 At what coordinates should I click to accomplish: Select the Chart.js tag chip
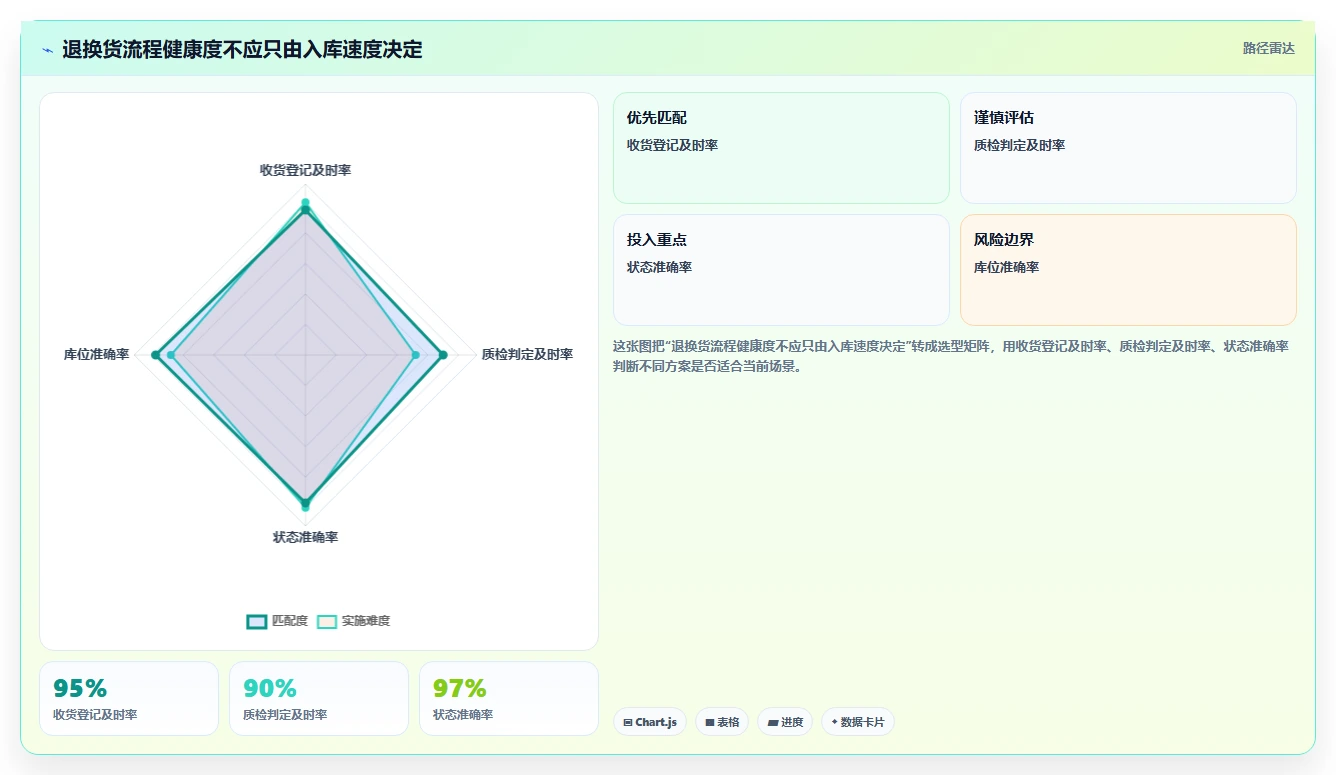[x=650, y=722]
